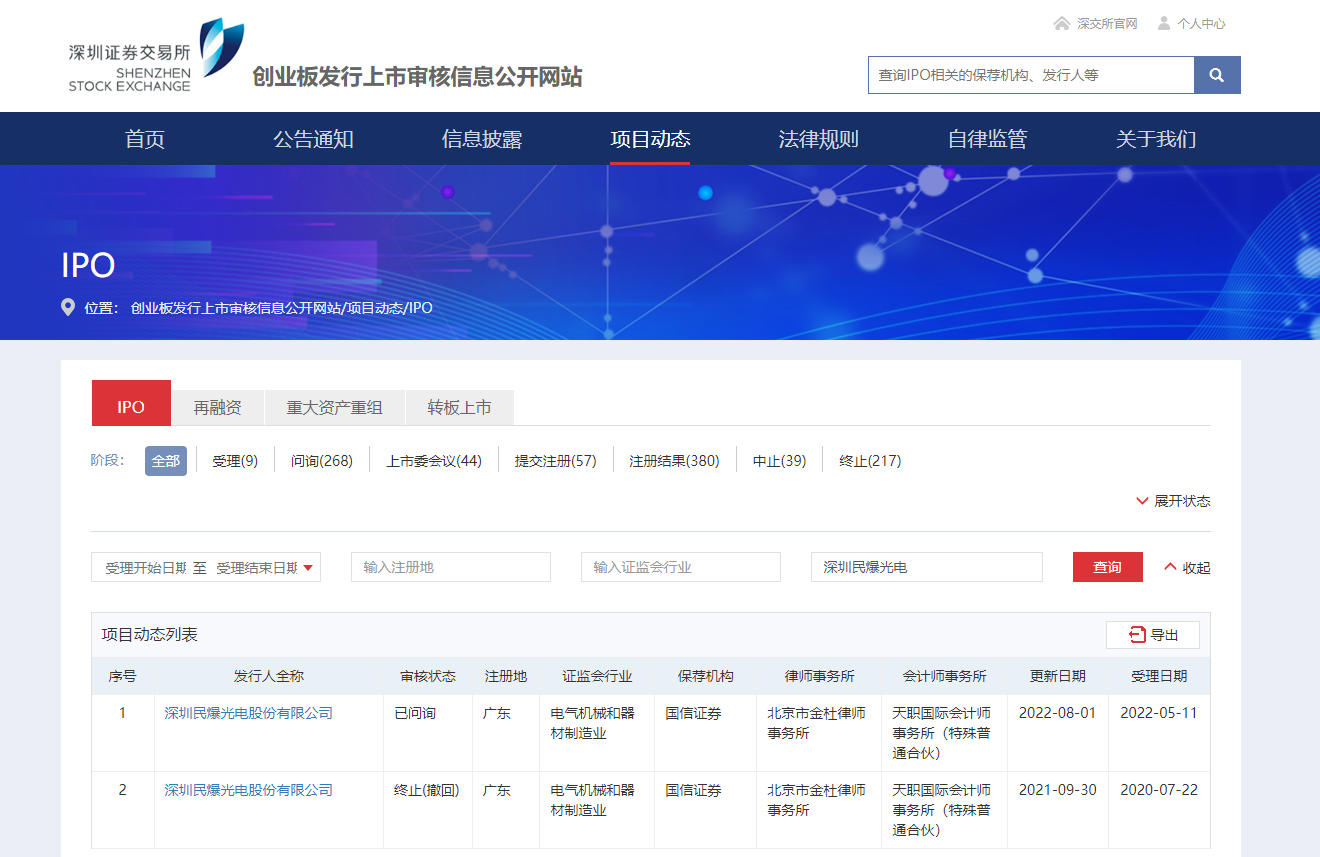
Task: Switch to the 再融资 tab
Action: pyautogui.click(x=218, y=408)
